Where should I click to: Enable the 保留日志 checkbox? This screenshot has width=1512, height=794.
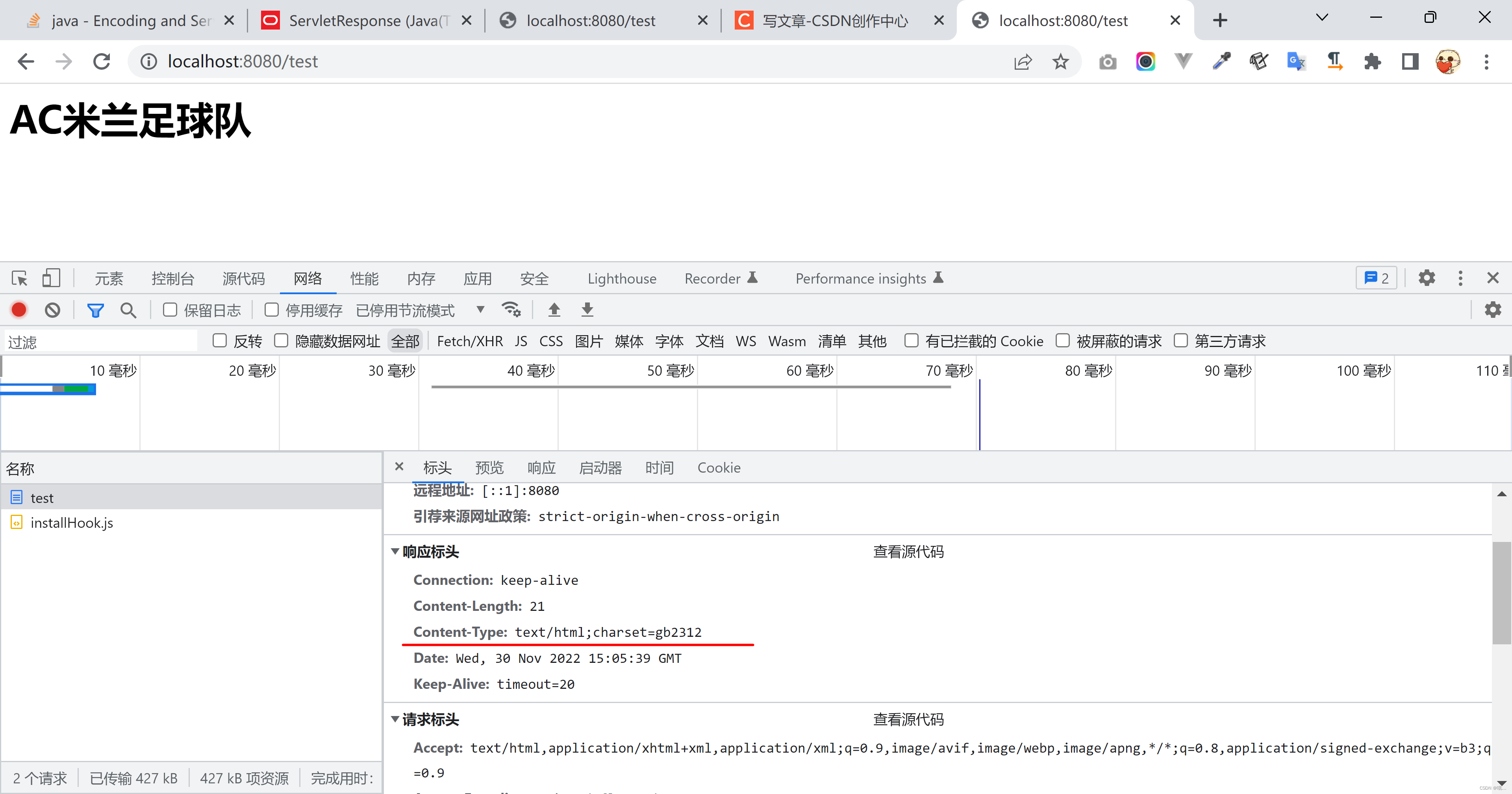pos(170,310)
